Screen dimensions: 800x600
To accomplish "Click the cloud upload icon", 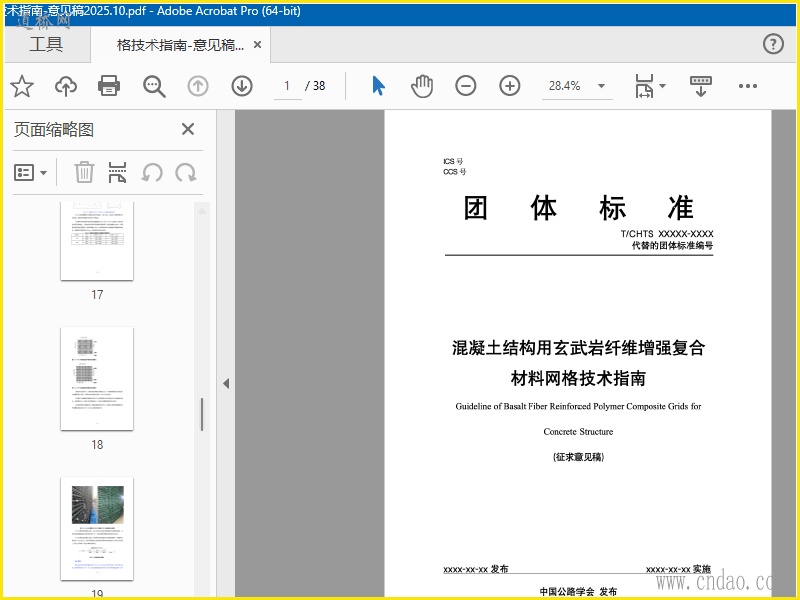I will pyautogui.click(x=66, y=86).
